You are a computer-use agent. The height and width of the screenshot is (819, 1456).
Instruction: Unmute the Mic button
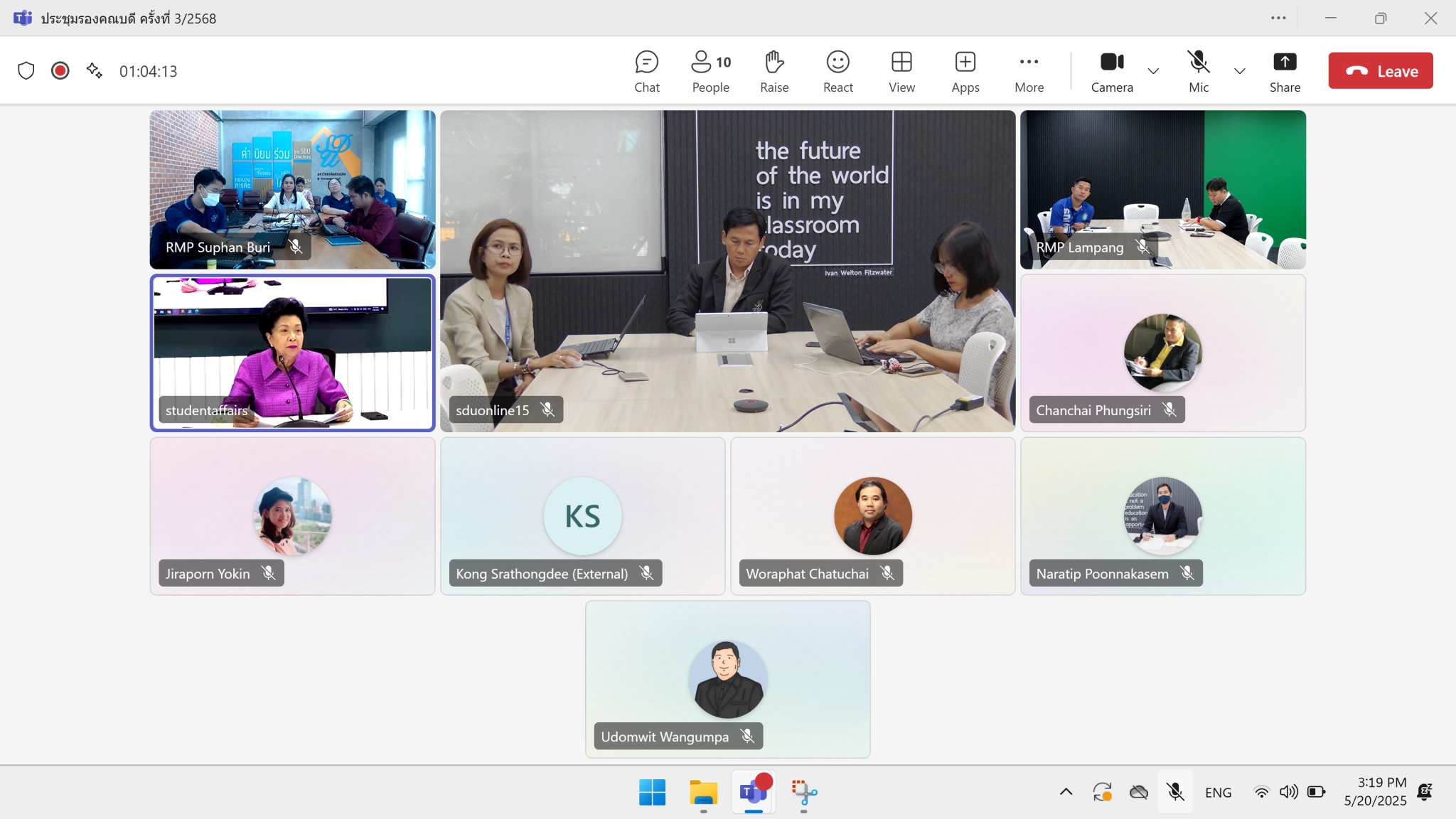tap(1198, 71)
